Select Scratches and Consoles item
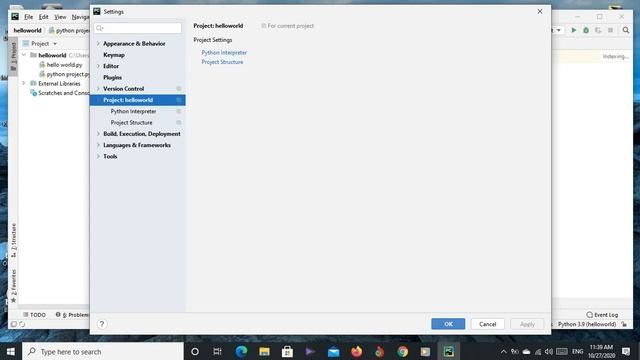640x360 pixels. coord(60,93)
